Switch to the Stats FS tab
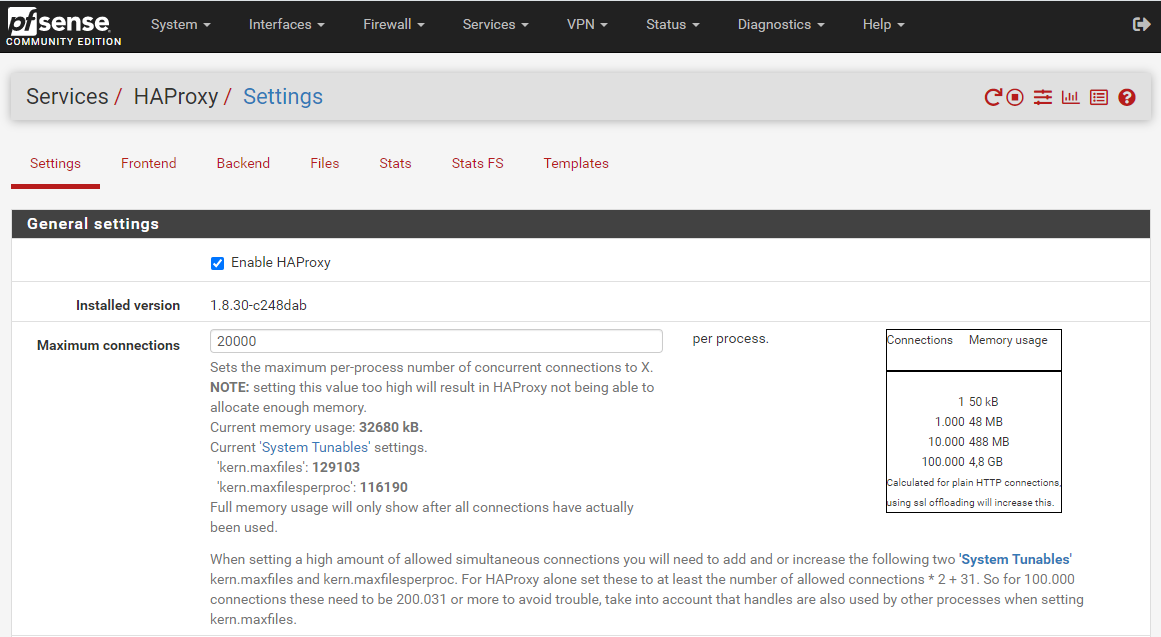 [478, 163]
